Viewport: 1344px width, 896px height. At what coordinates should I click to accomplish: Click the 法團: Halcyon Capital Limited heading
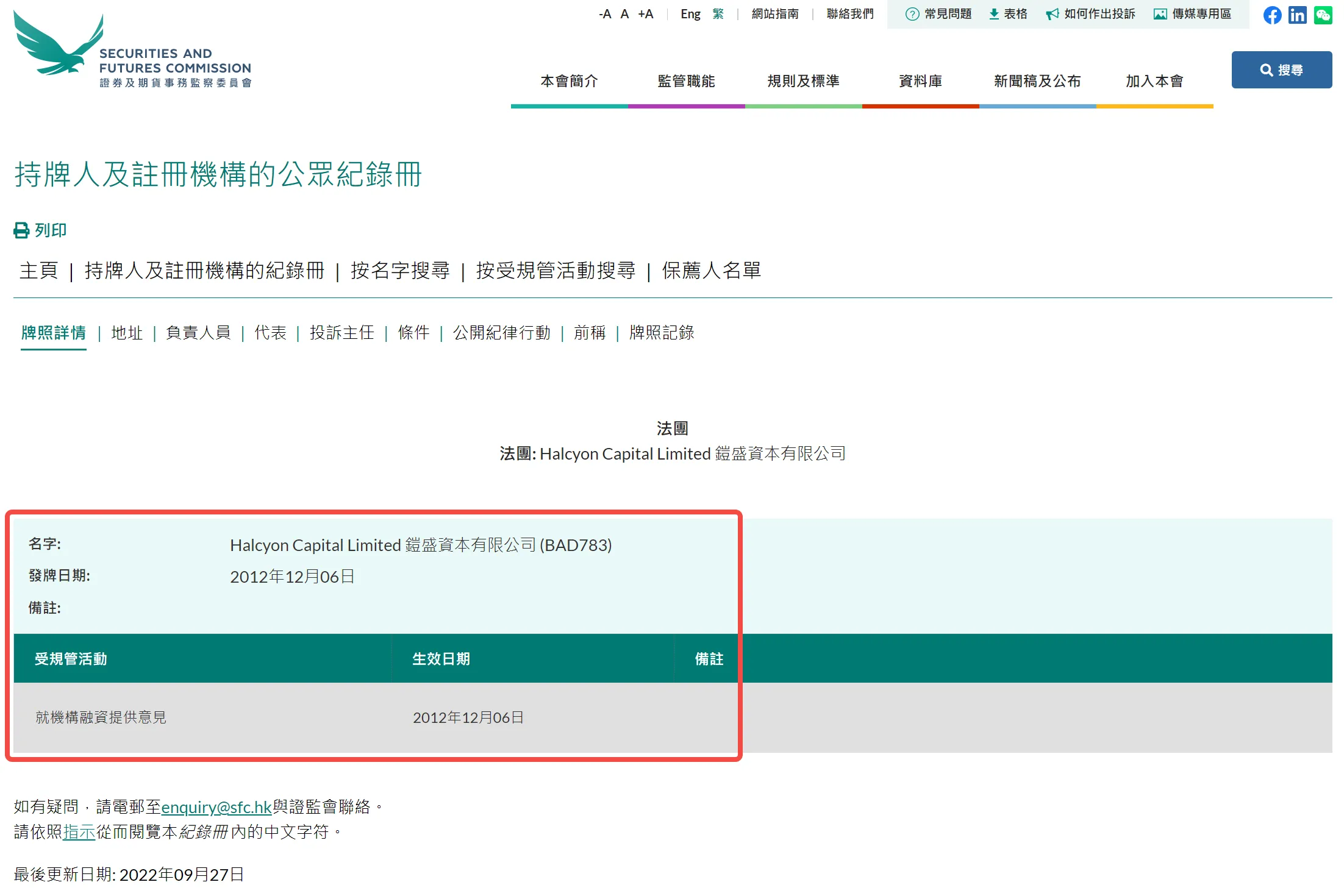tap(672, 453)
